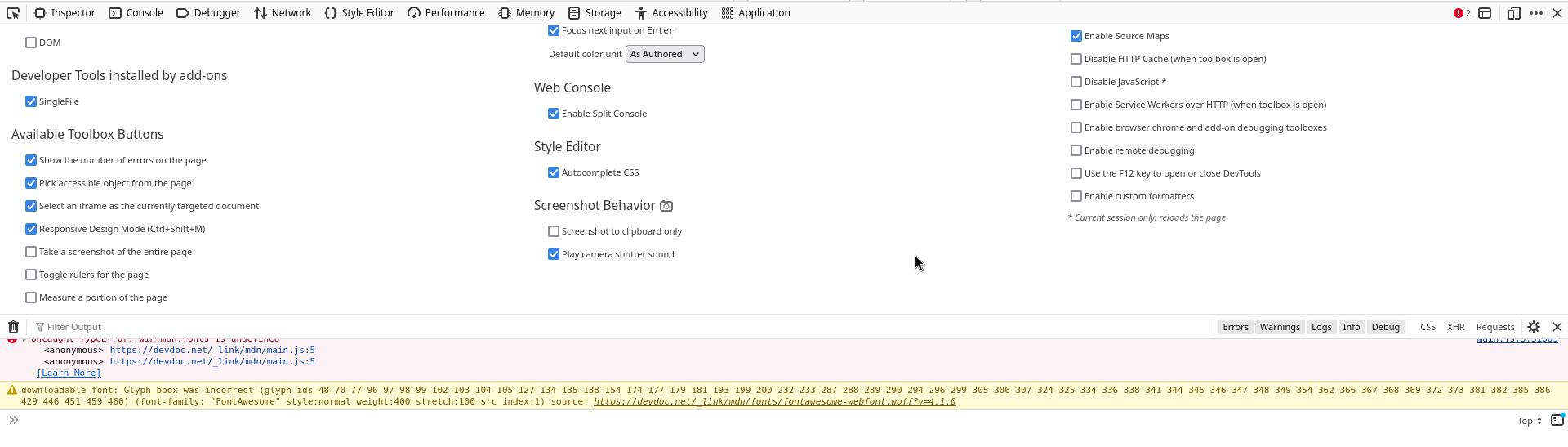Open the Style Editor tab
1568x447 pixels.
coord(359,13)
